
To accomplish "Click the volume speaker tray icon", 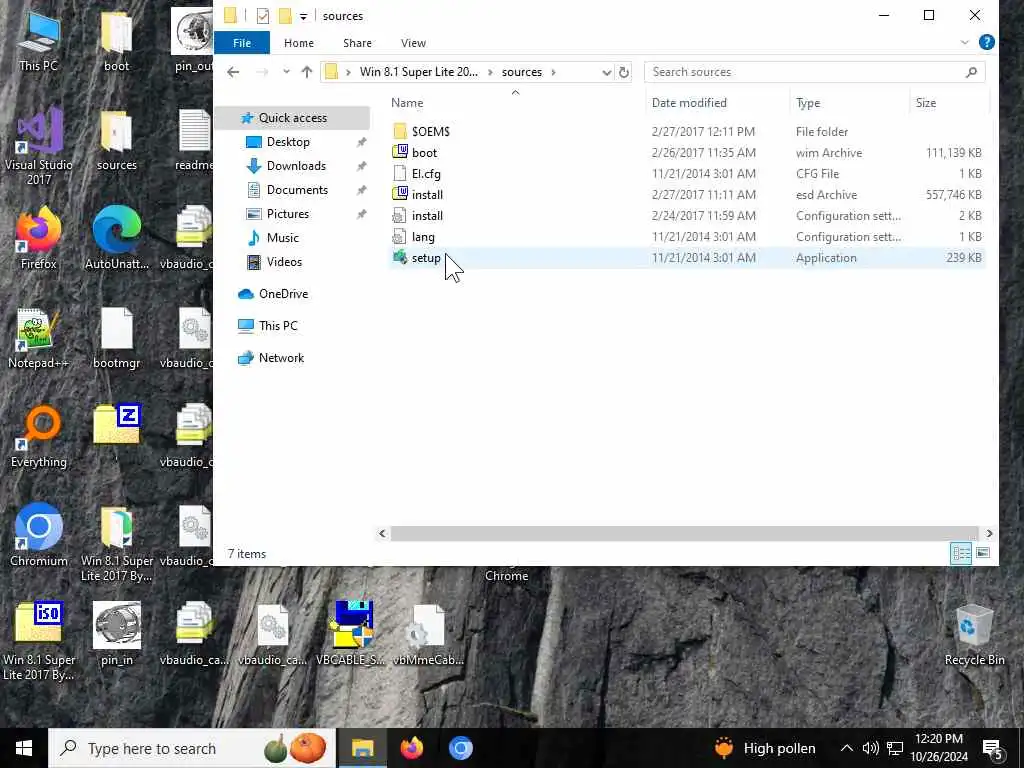I will click(x=870, y=748).
